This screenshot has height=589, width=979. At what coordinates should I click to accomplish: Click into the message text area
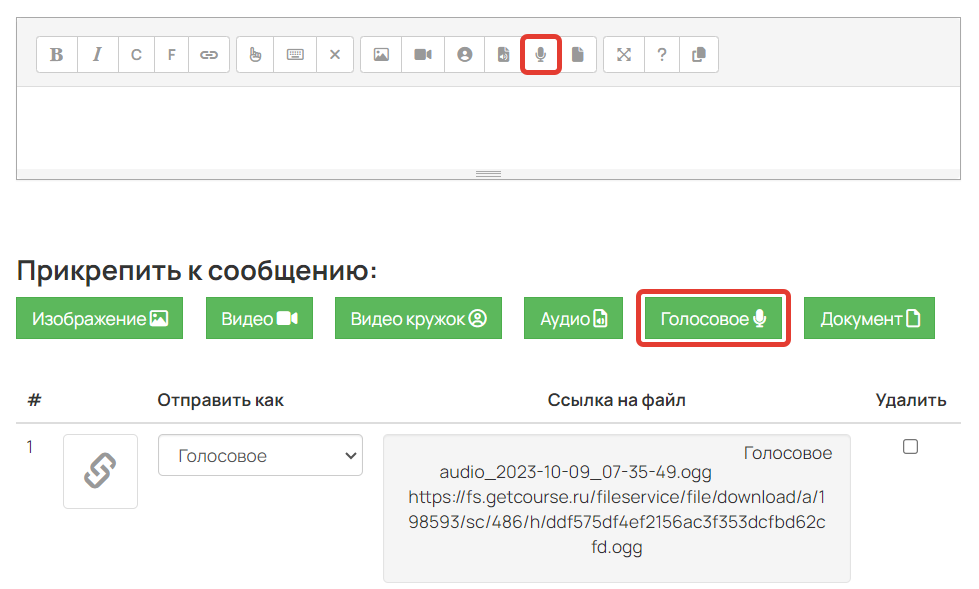tap(488, 127)
